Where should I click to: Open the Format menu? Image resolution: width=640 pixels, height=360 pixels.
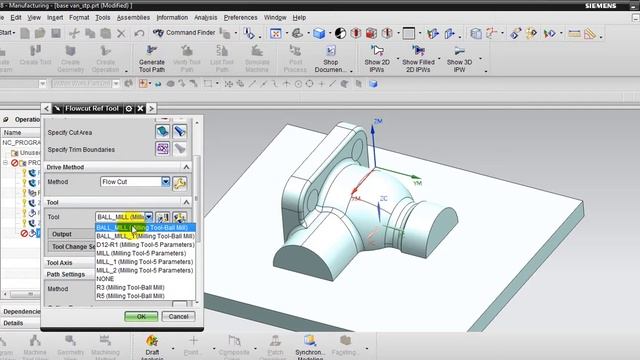coord(79,18)
